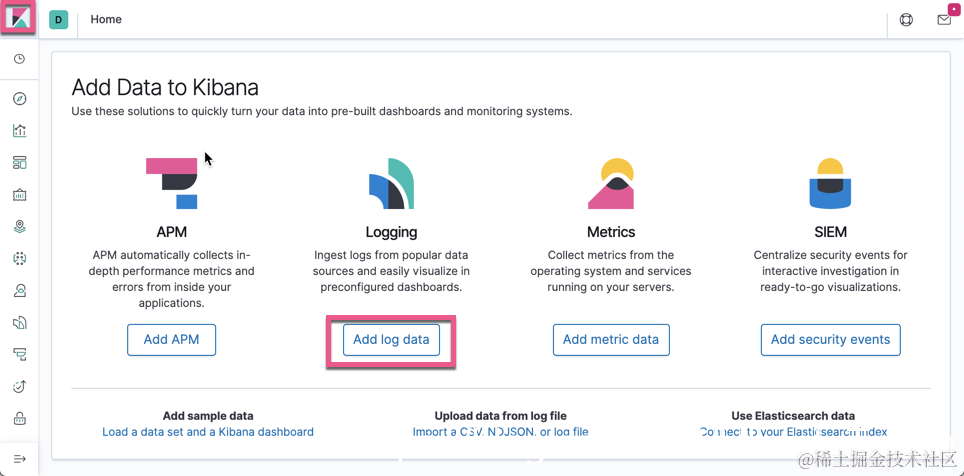964x476 pixels.
Task: Click the Logging heading text
Action: (x=392, y=232)
